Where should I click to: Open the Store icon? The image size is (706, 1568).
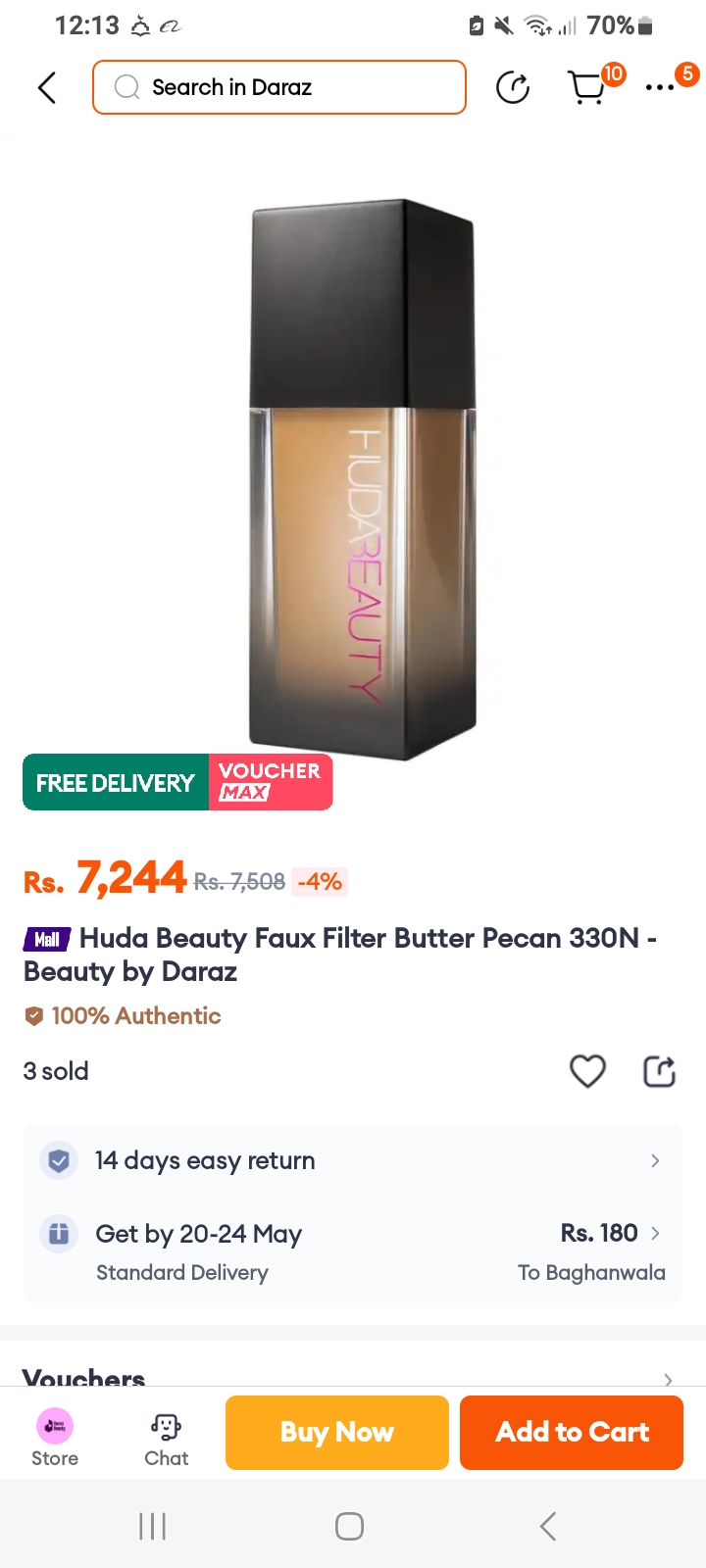pyautogui.click(x=55, y=1437)
